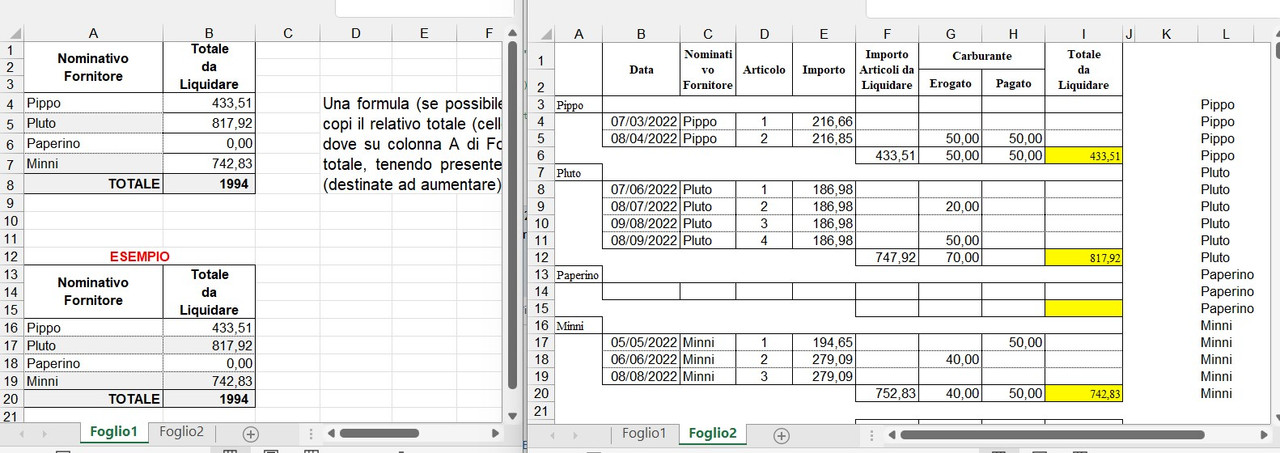Select yellow cell I20 showing 742,83
Viewport: 1280px width, 453px height.
pos(1084,393)
